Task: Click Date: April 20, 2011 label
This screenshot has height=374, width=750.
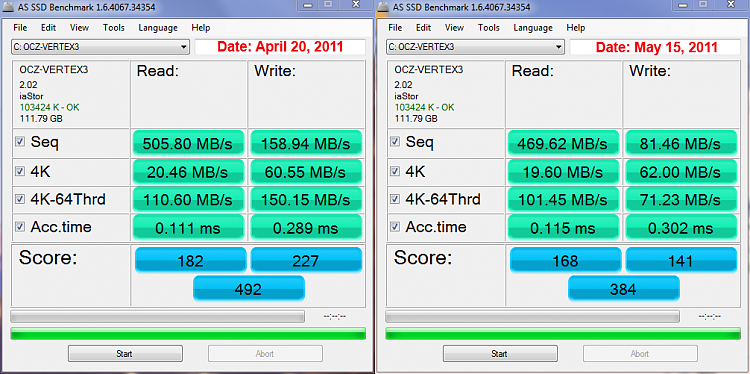Action: [280, 47]
